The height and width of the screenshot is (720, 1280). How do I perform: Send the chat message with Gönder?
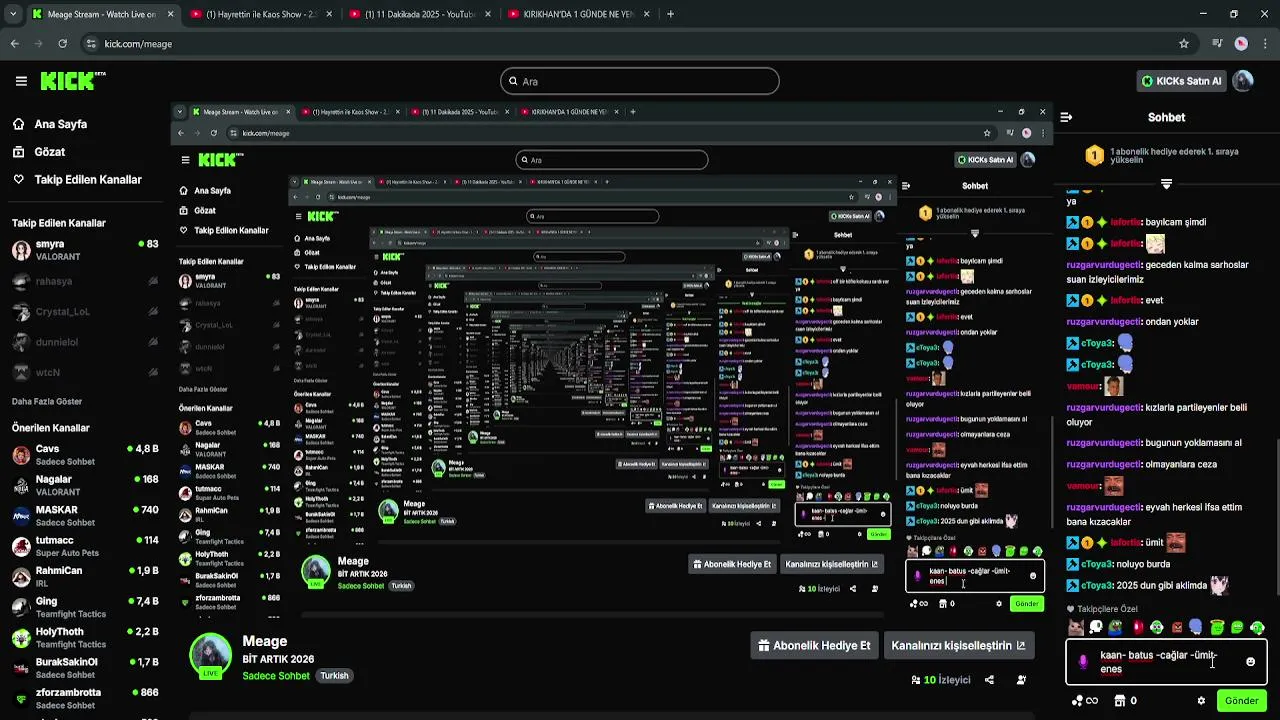pyautogui.click(x=1241, y=701)
